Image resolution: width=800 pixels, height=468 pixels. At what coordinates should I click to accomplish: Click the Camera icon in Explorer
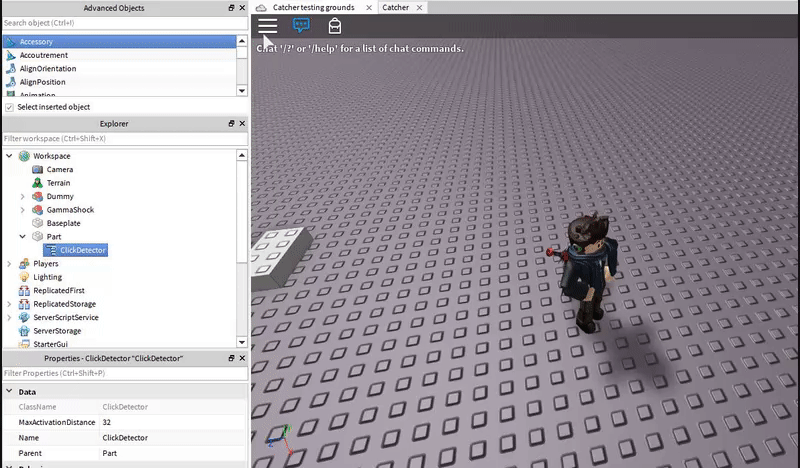37,169
